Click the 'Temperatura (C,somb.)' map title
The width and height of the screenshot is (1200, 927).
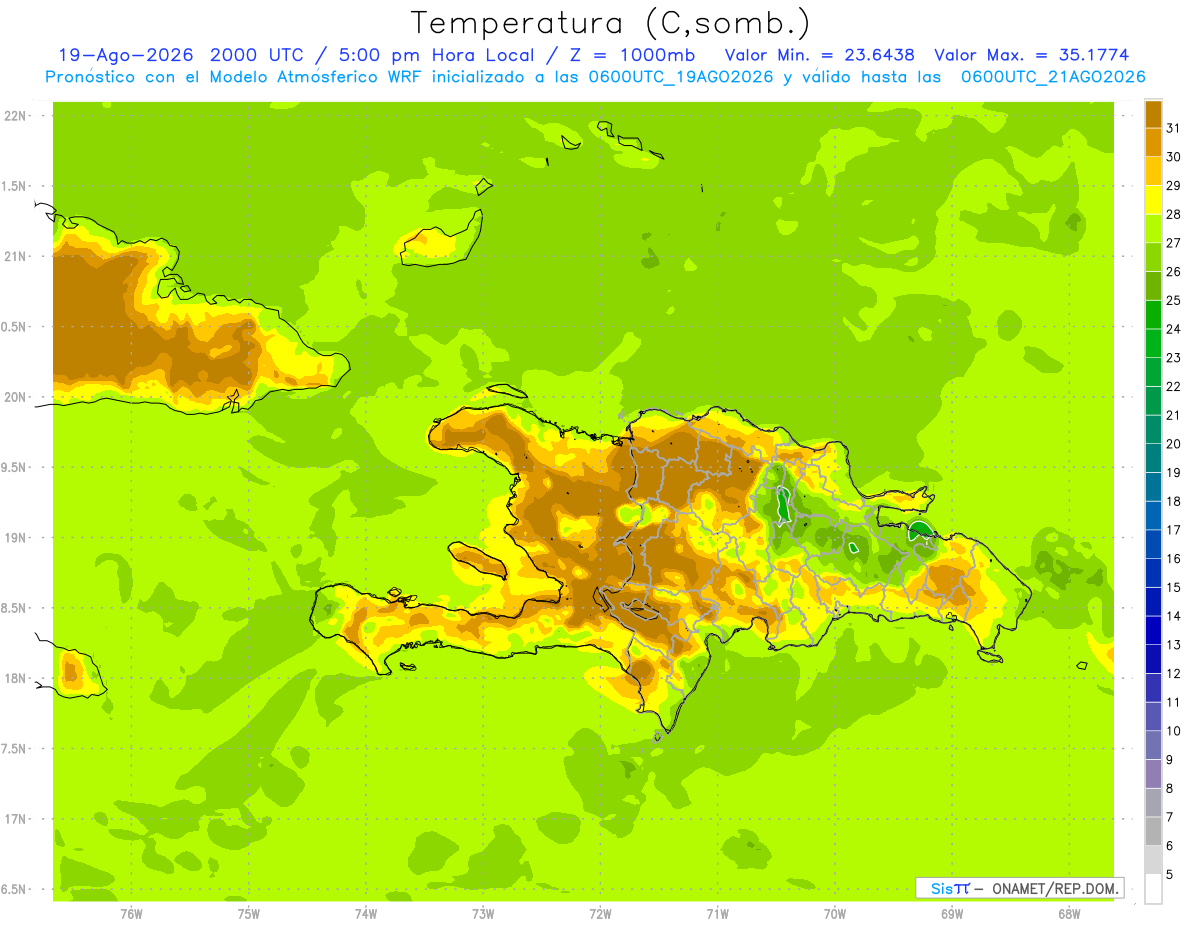click(x=611, y=23)
